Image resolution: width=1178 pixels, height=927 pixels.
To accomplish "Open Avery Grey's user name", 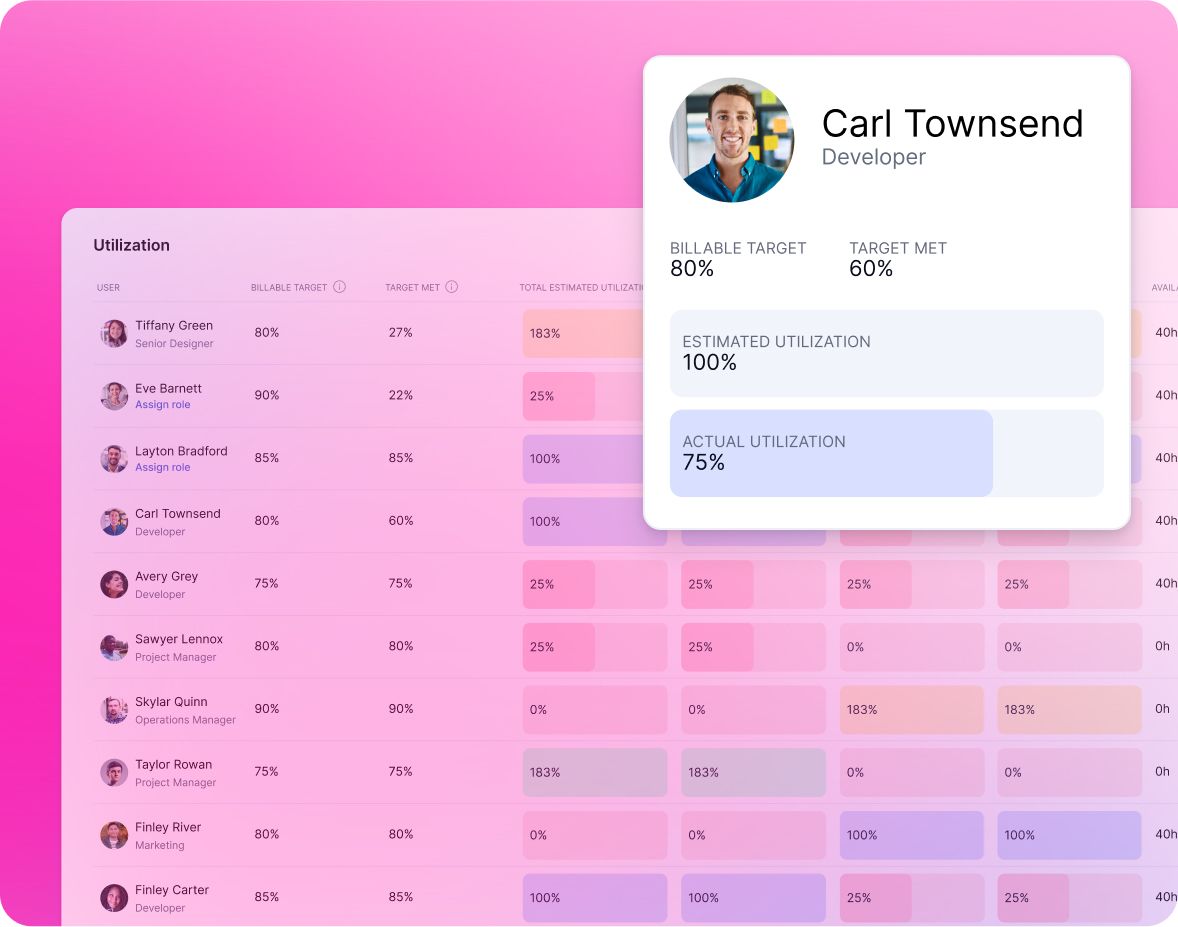I will [x=166, y=576].
